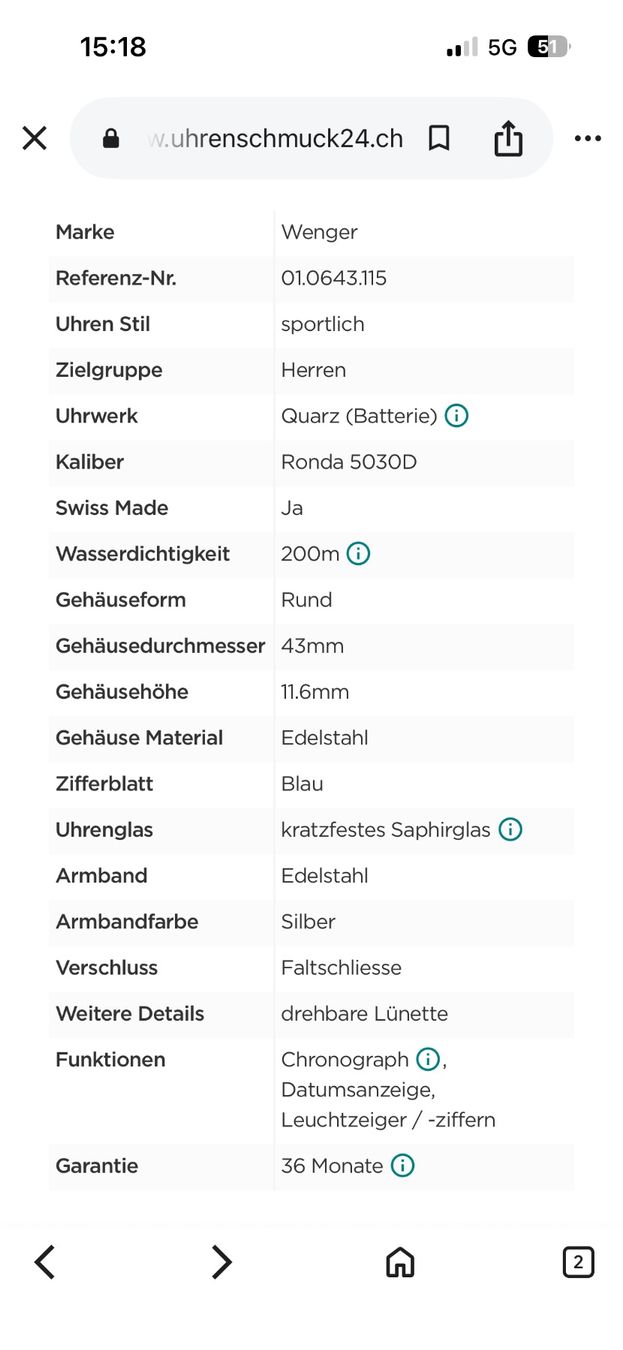
Task: Go forward with the right arrow
Action: (221, 1262)
